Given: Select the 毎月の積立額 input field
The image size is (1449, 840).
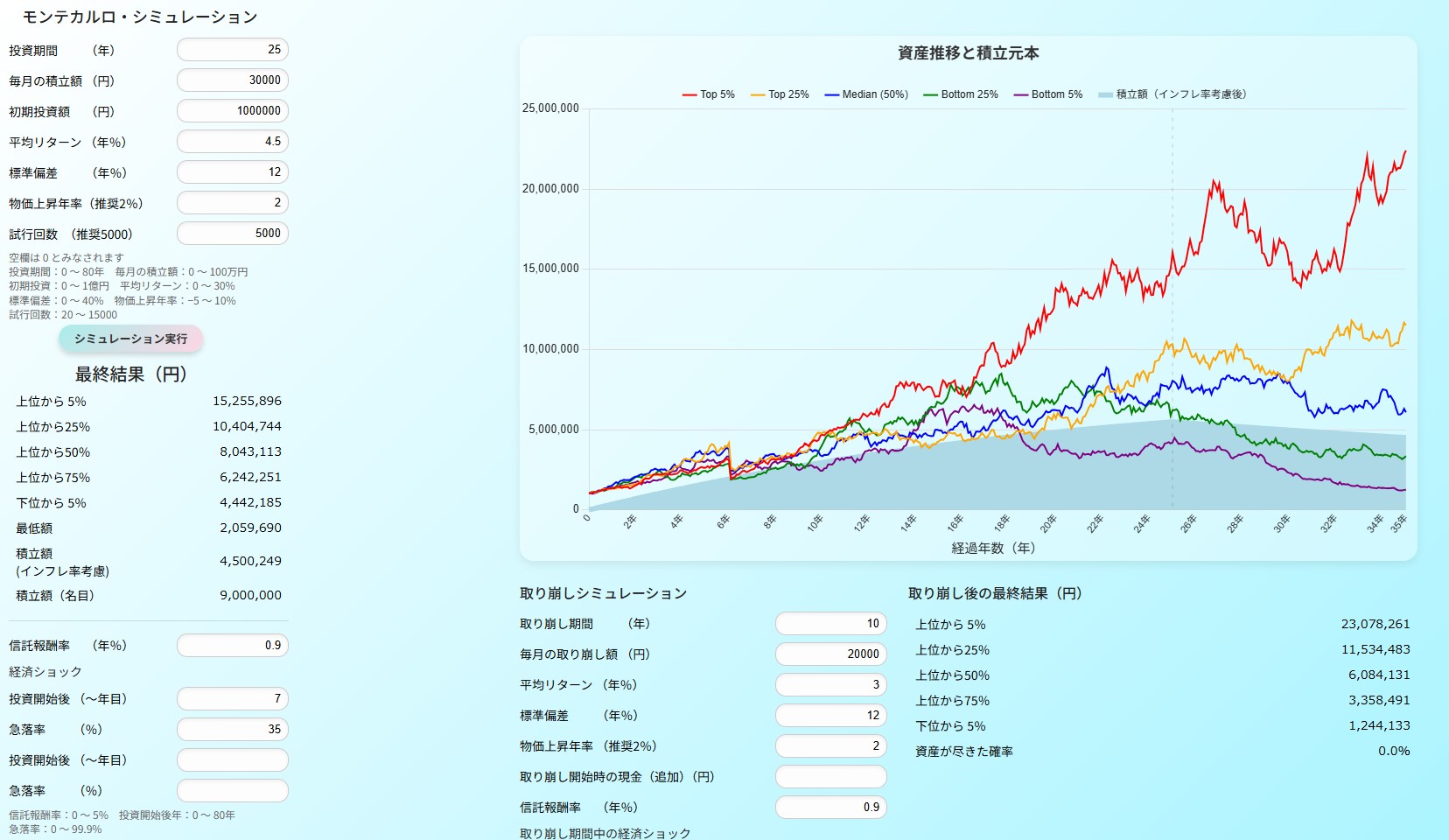Looking at the screenshot, I should tap(233, 80).
